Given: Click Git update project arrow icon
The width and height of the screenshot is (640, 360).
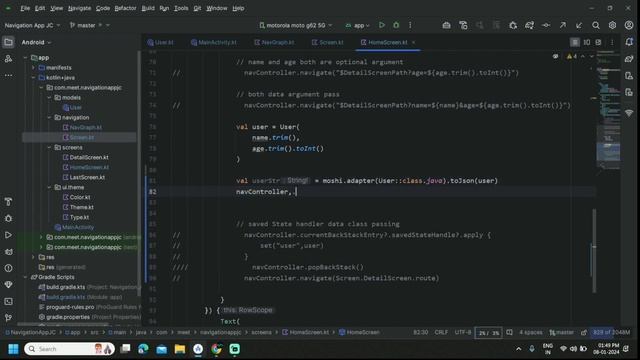Looking at the screenshot, I should click(579, 25).
